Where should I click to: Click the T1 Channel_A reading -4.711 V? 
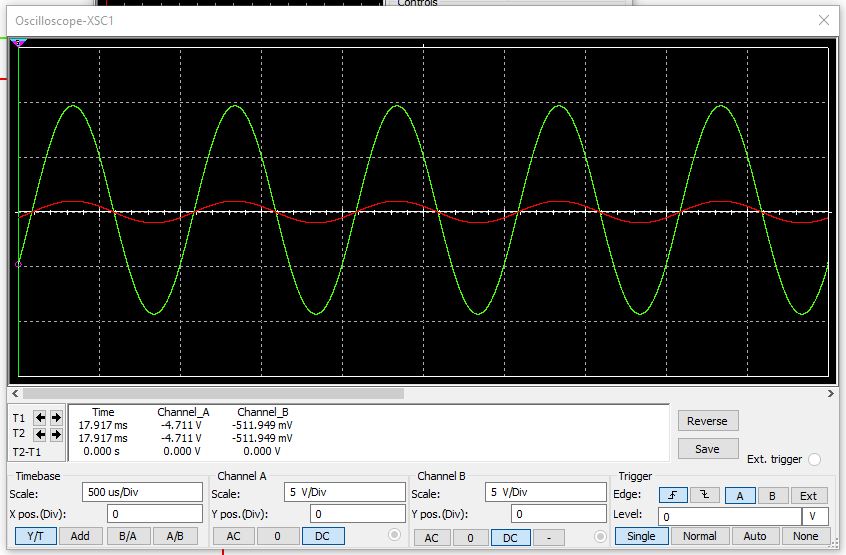[181, 425]
